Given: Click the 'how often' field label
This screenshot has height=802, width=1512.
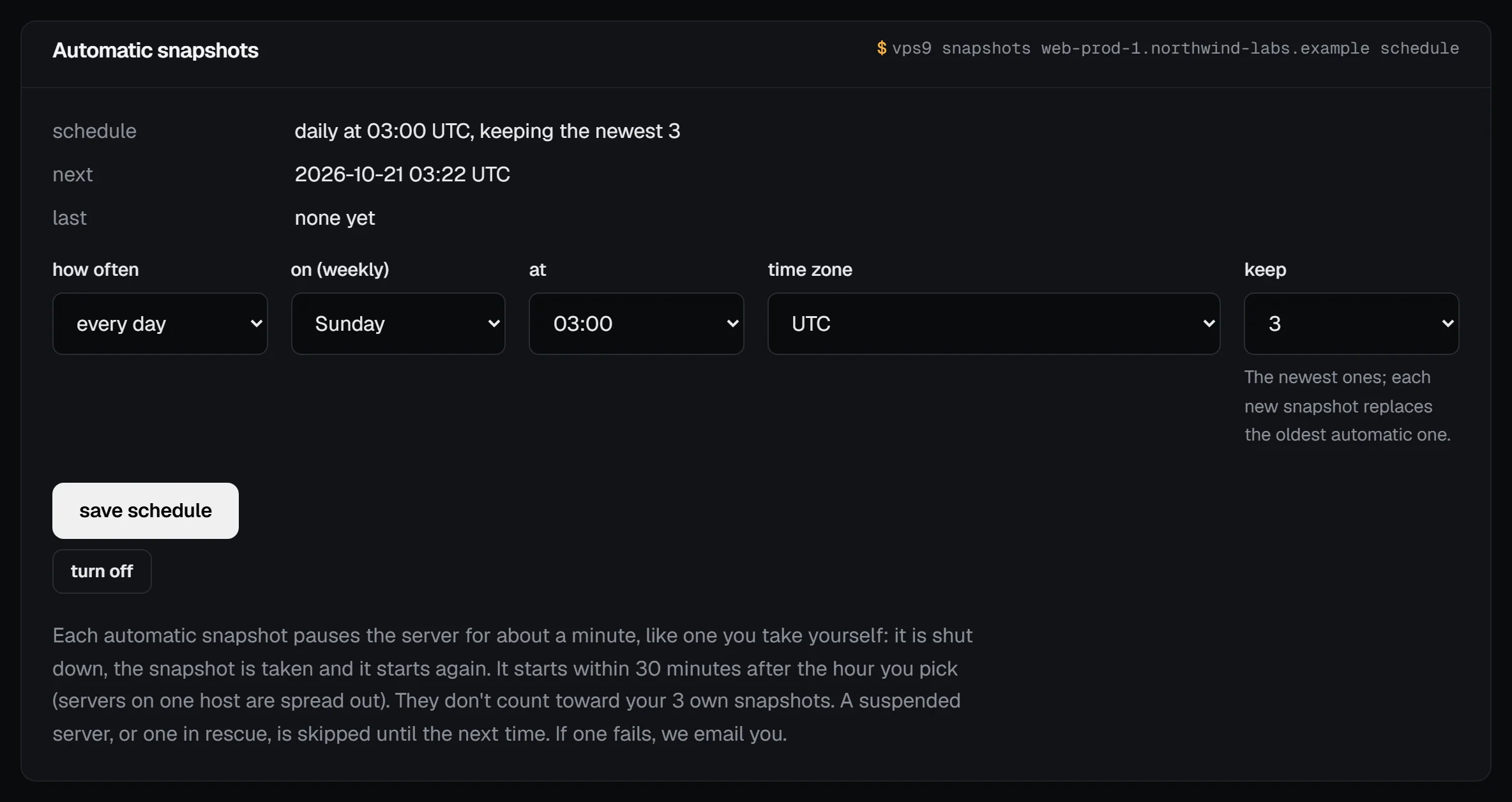Looking at the screenshot, I should click(x=96, y=269).
